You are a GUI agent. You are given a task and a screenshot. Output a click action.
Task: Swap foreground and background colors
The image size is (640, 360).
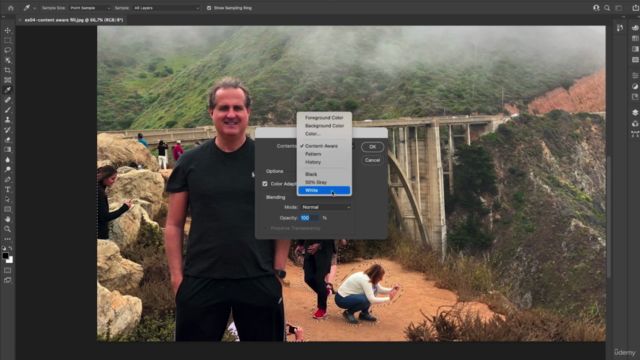coord(11,248)
